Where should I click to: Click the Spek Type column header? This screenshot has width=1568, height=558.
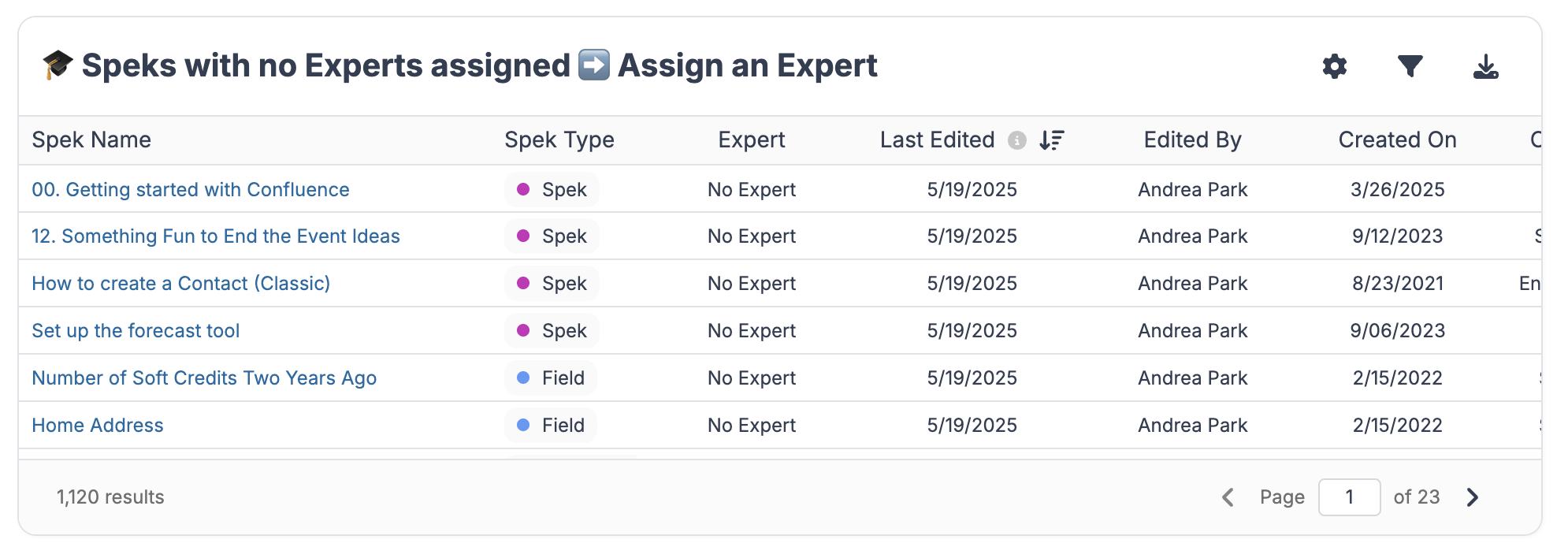[x=559, y=139]
